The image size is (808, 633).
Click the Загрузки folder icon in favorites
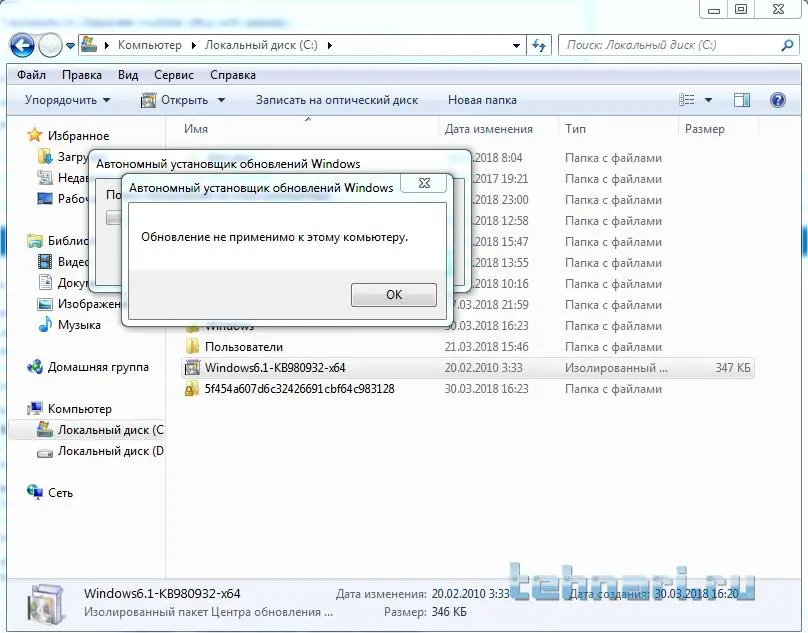tap(45, 156)
